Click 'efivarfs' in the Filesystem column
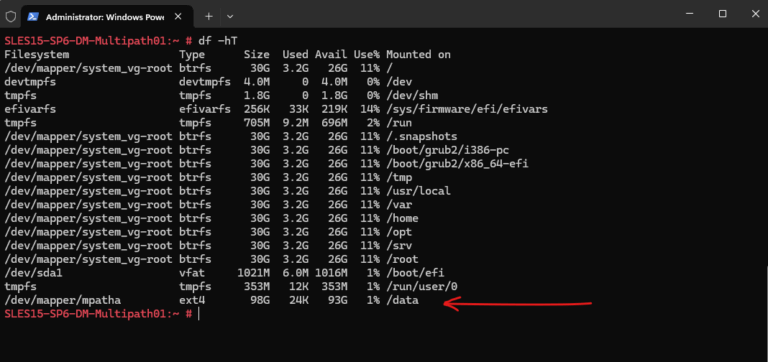Viewport: 768px width, 362px height. (30, 109)
